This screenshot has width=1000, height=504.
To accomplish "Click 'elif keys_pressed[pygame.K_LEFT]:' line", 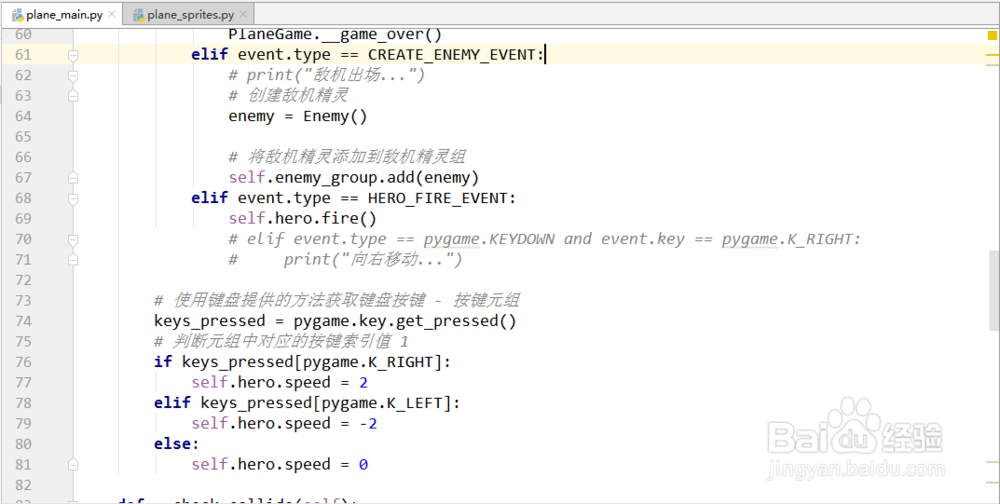I will 307,403.
